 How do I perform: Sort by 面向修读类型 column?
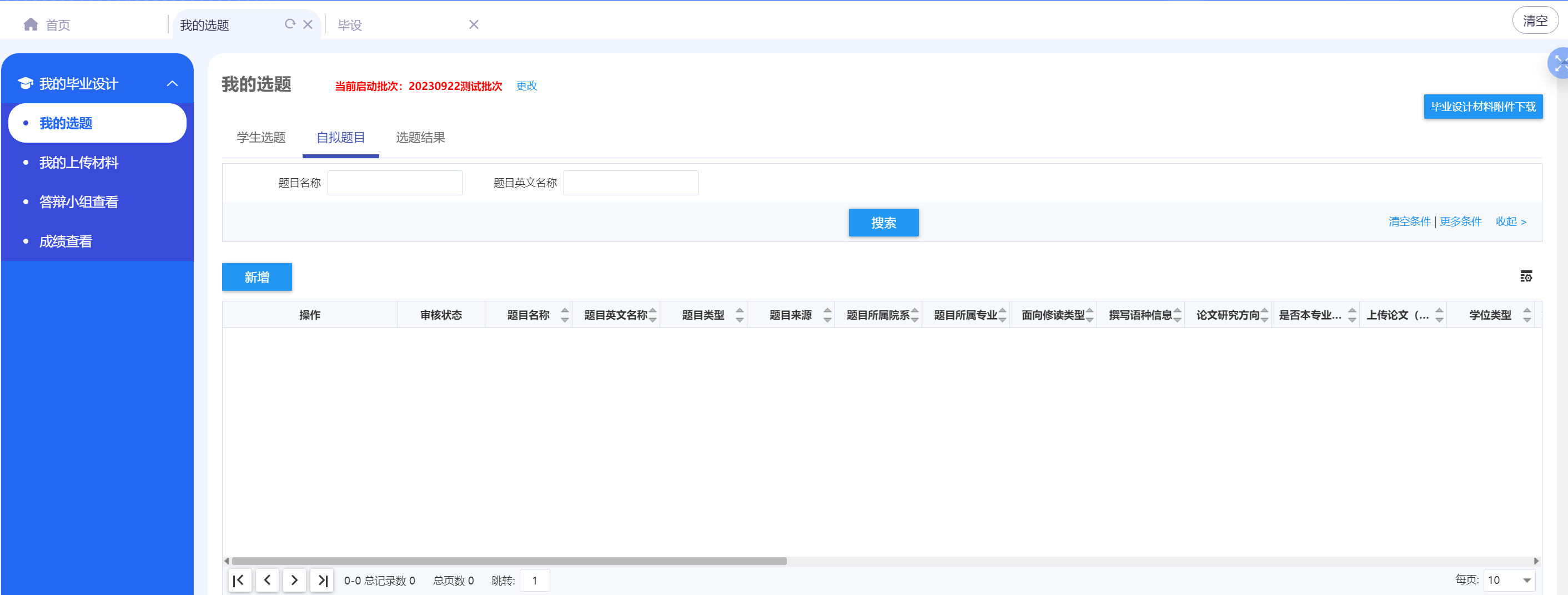(x=1089, y=315)
